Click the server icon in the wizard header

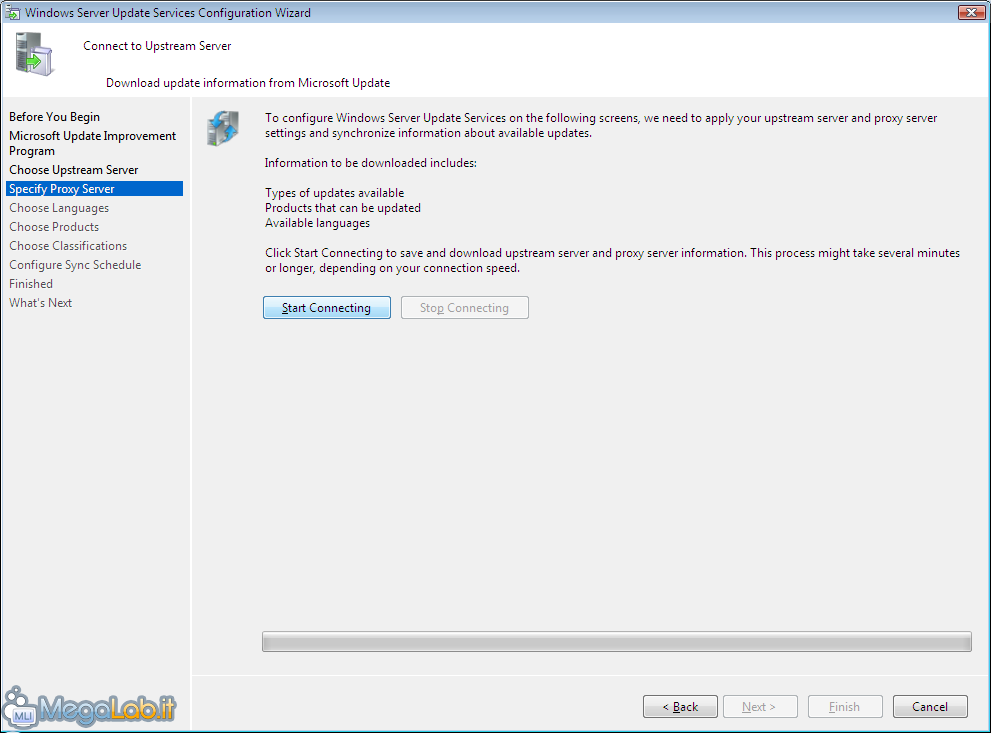click(x=34, y=54)
